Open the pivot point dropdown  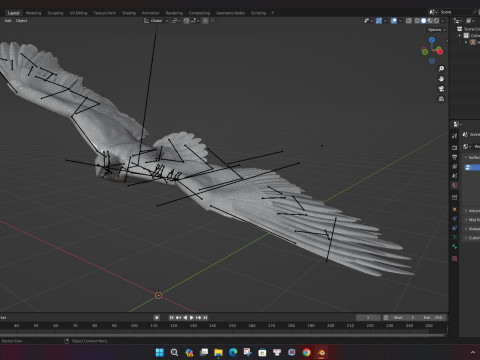pyautogui.click(x=176, y=21)
